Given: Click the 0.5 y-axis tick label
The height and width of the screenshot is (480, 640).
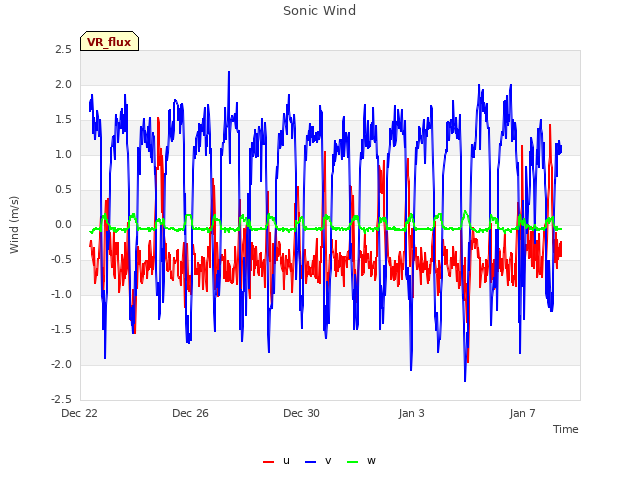Looking at the screenshot, I should click(x=64, y=190).
